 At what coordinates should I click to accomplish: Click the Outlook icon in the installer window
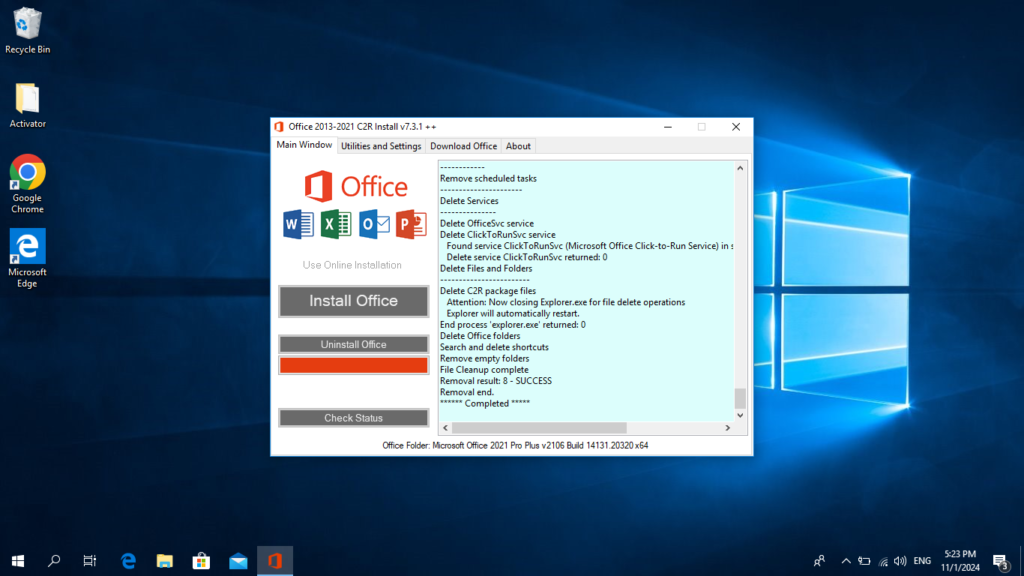(374, 224)
